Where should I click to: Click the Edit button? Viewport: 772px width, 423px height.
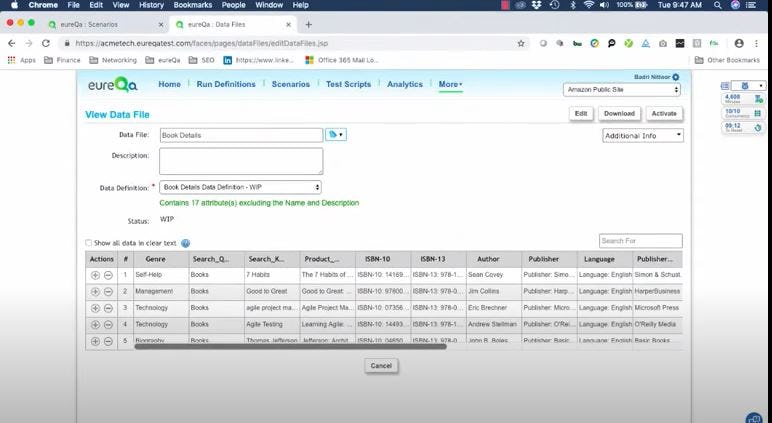(581, 113)
